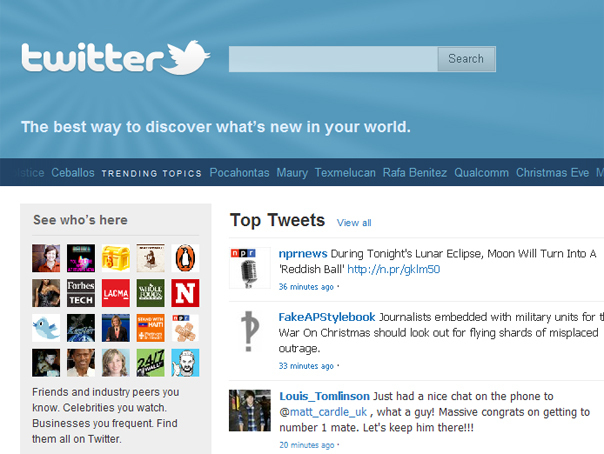The width and height of the screenshot is (604, 454).
Task: Open the 20 minutes ago timestamp
Action: [x=307, y=445]
